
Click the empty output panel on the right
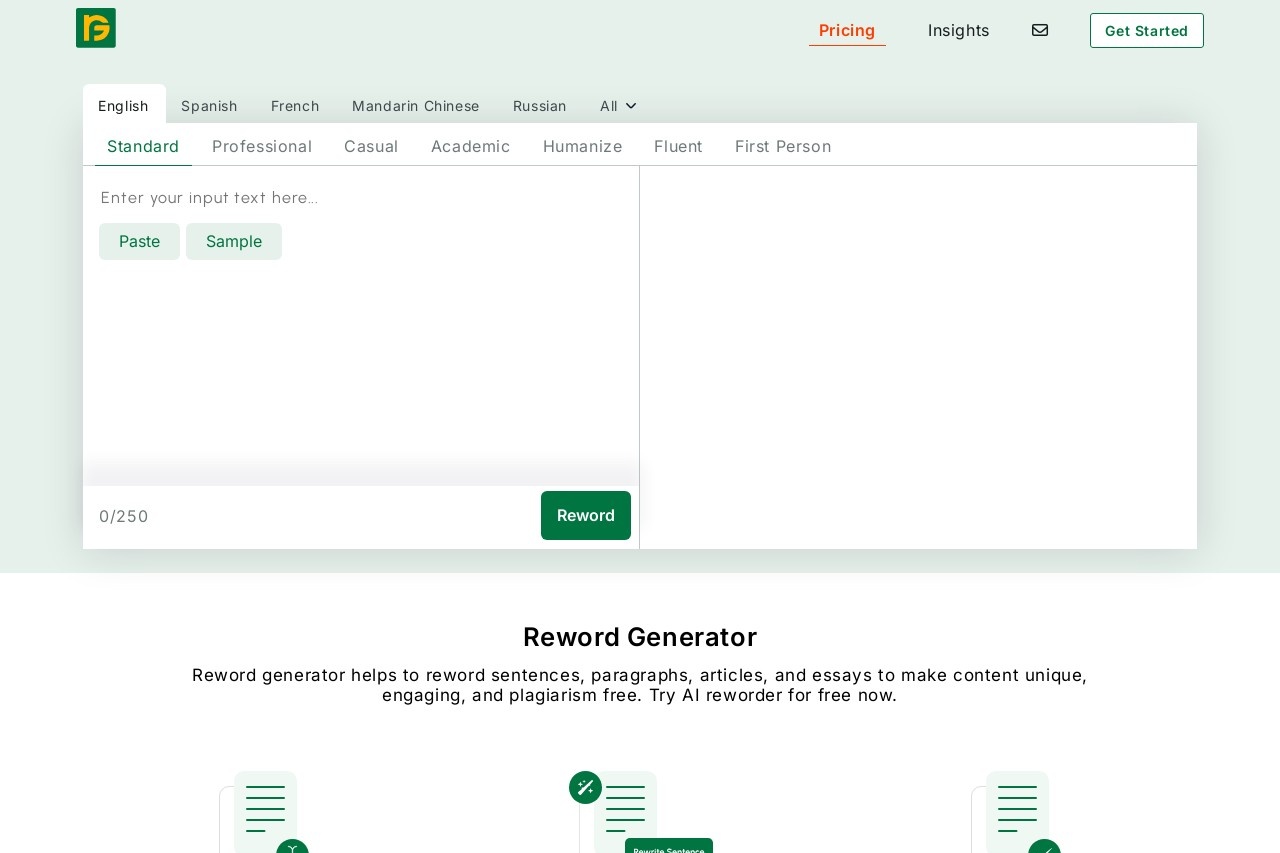pyautogui.click(x=918, y=357)
